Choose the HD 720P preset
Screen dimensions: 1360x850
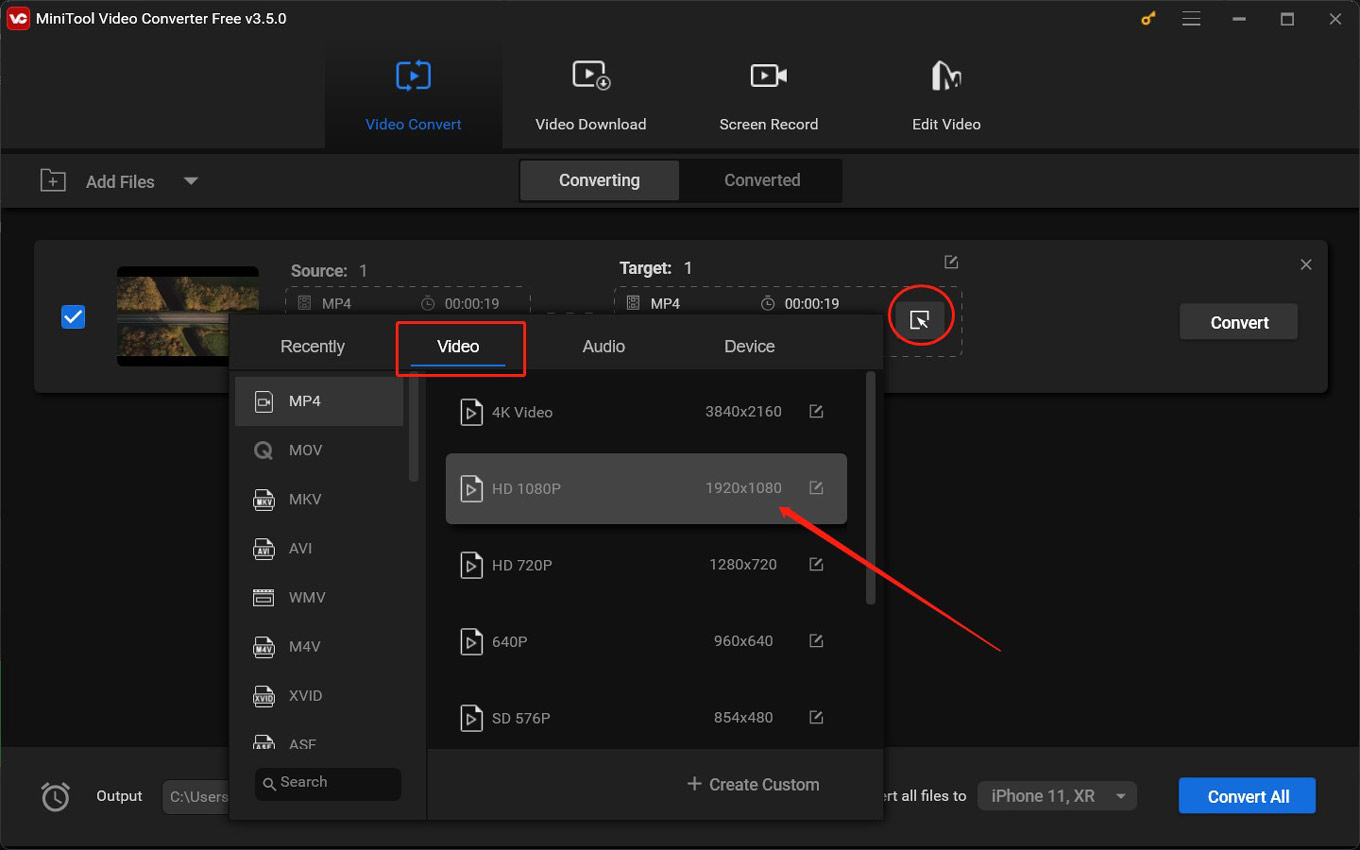coord(646,565)
